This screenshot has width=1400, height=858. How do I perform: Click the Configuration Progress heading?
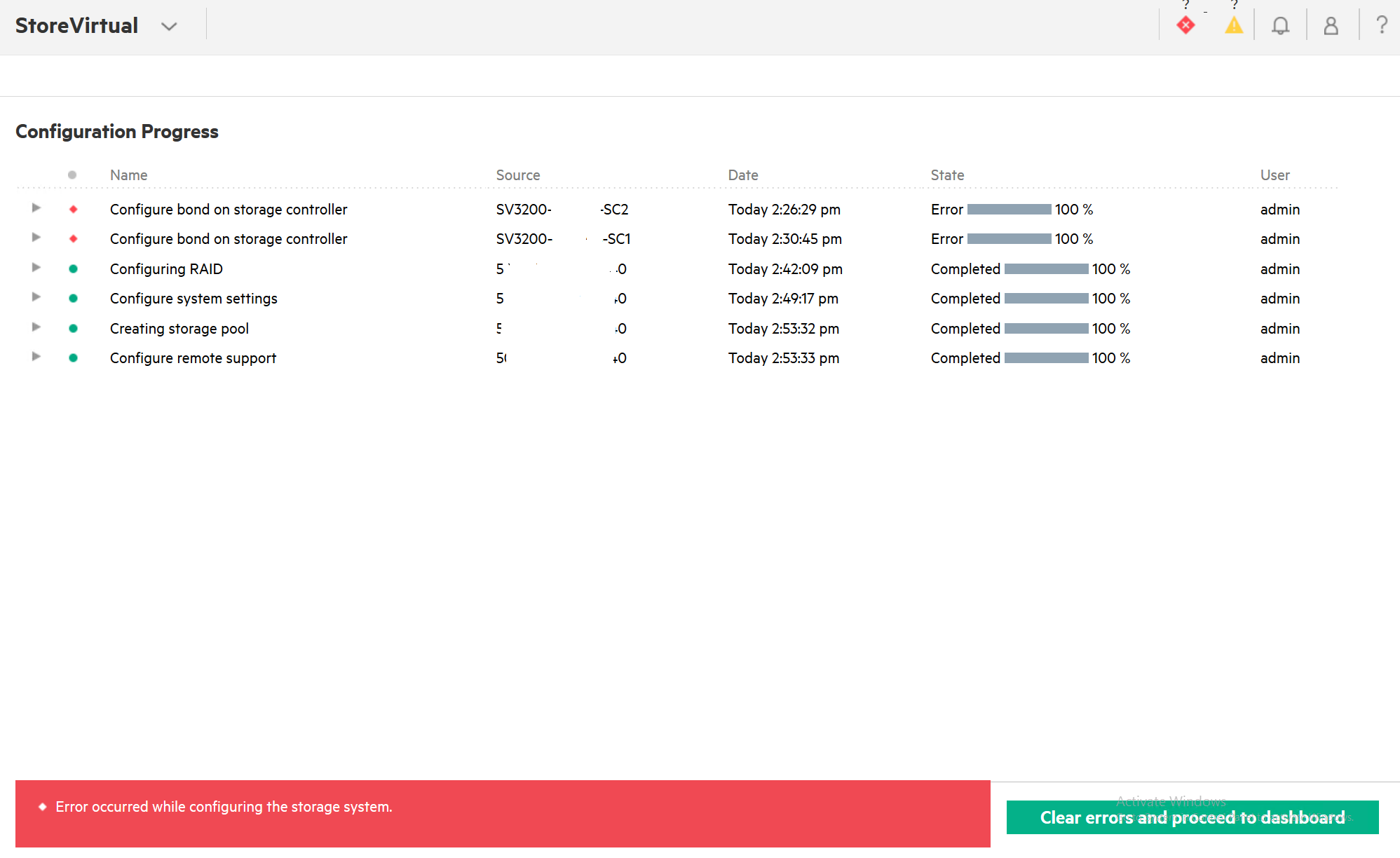(x=117, y=132)
